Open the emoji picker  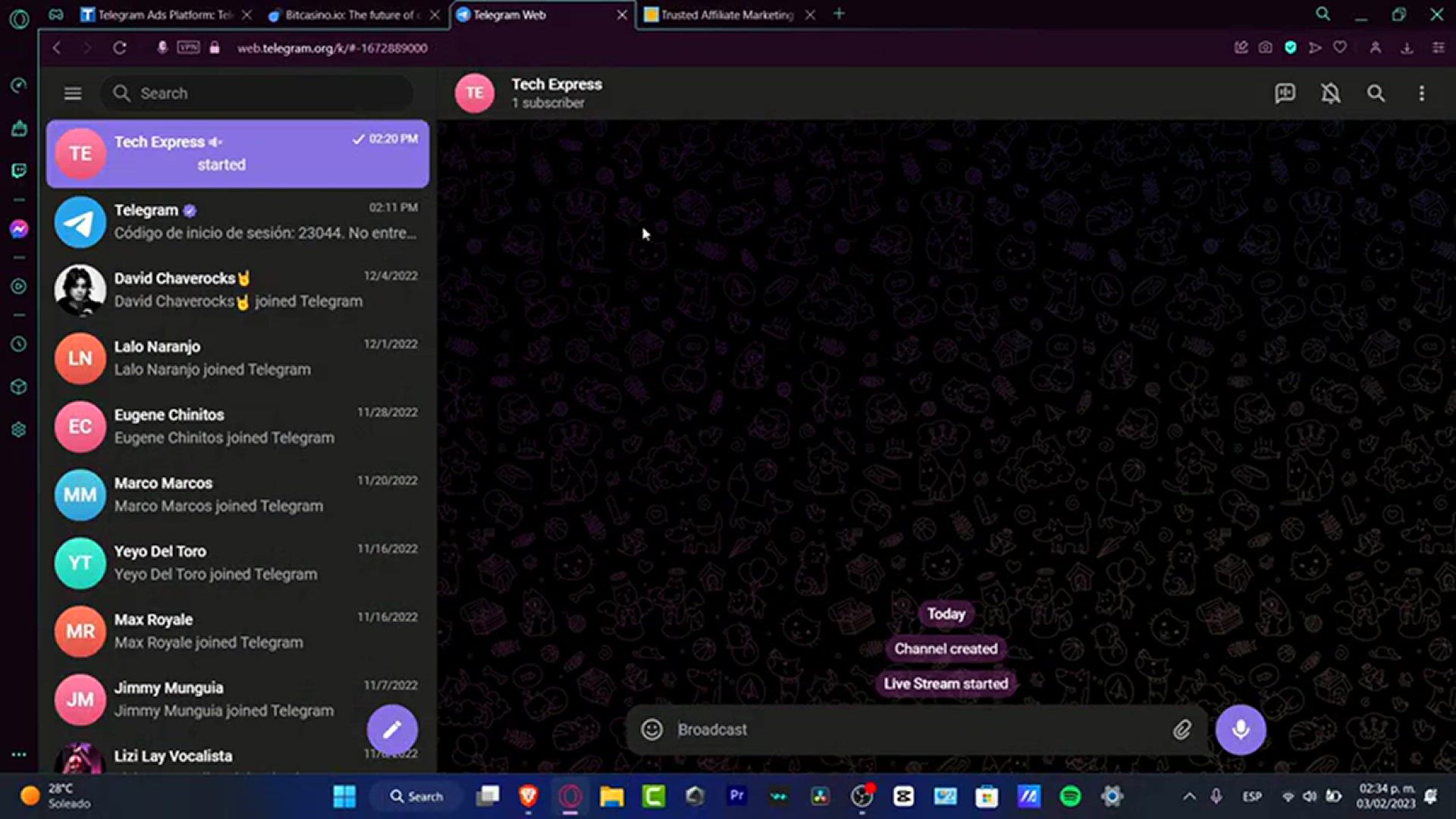(651, 730)
